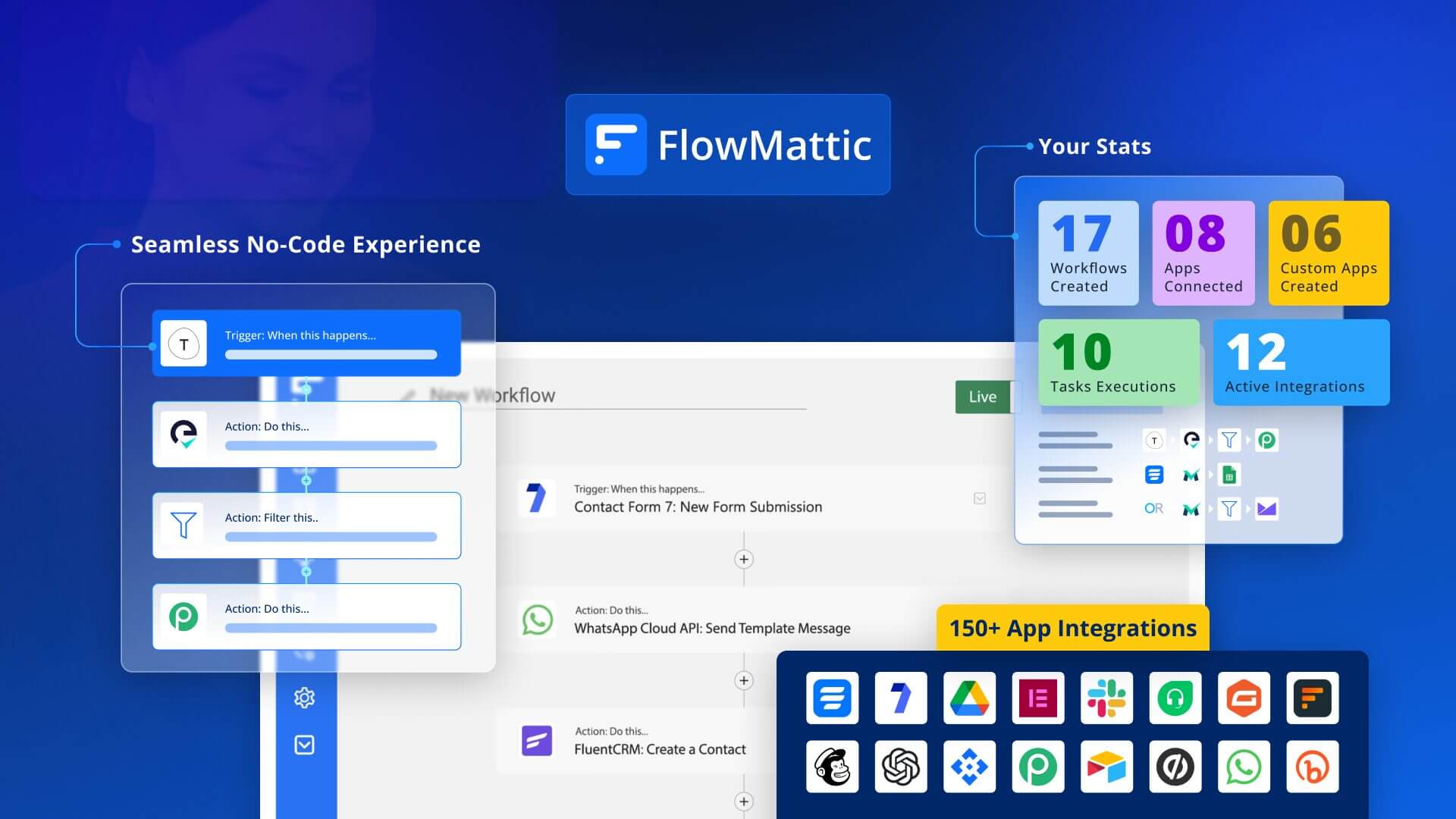Click 'FluentCRM: Create a Contact' text
This screenshot has height=819, width=1456.
(660, 749)
